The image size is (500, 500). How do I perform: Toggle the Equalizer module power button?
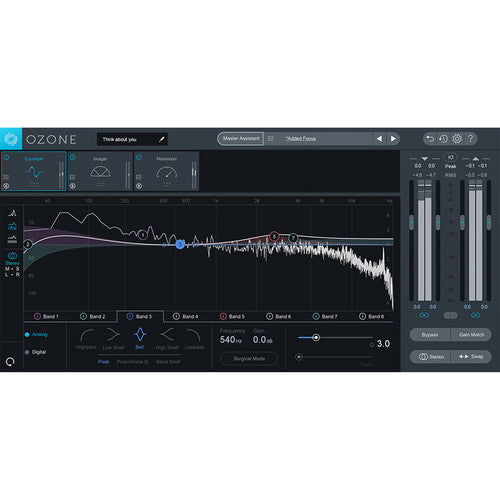tap(6, 157)
